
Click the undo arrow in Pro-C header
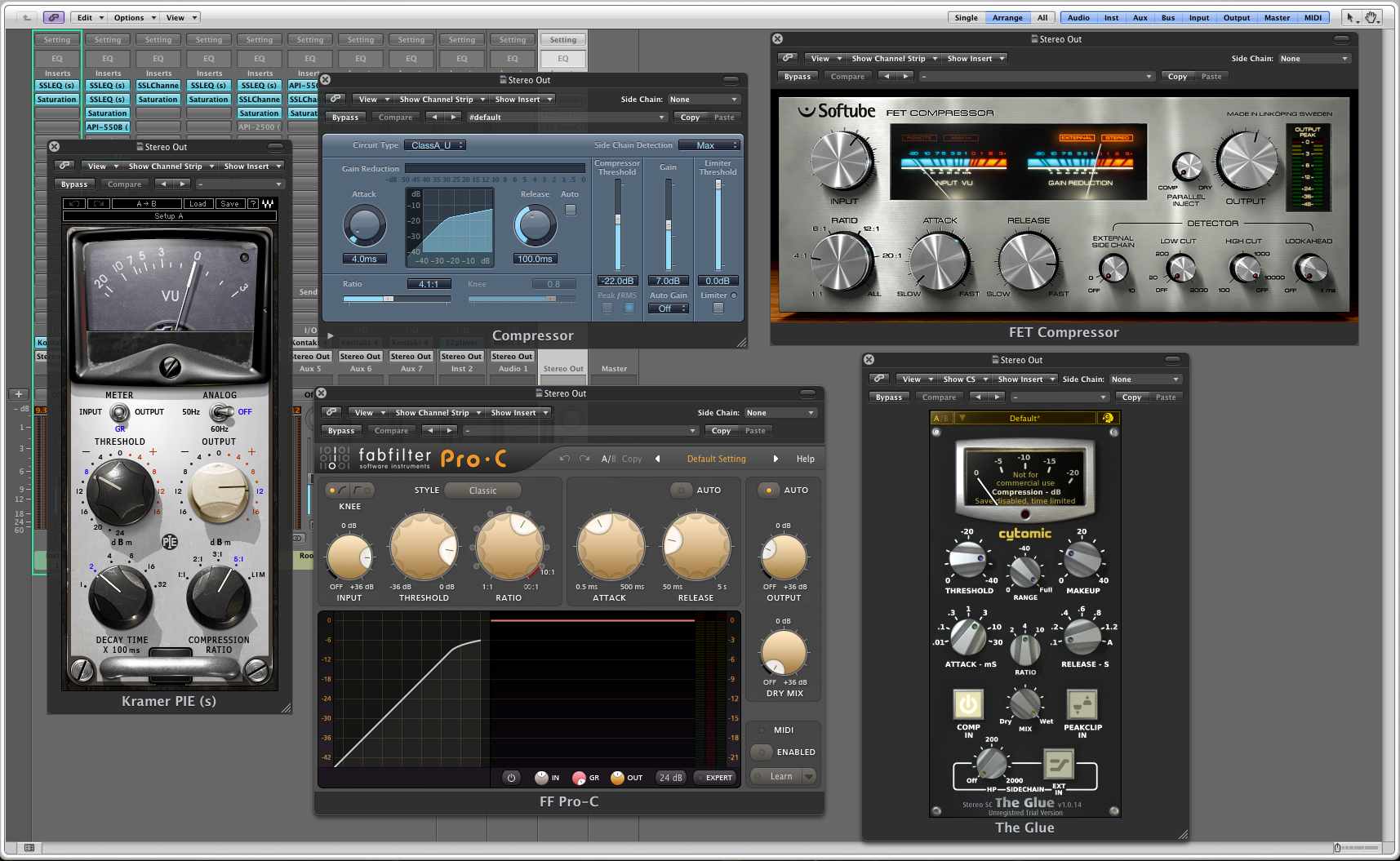564,459
